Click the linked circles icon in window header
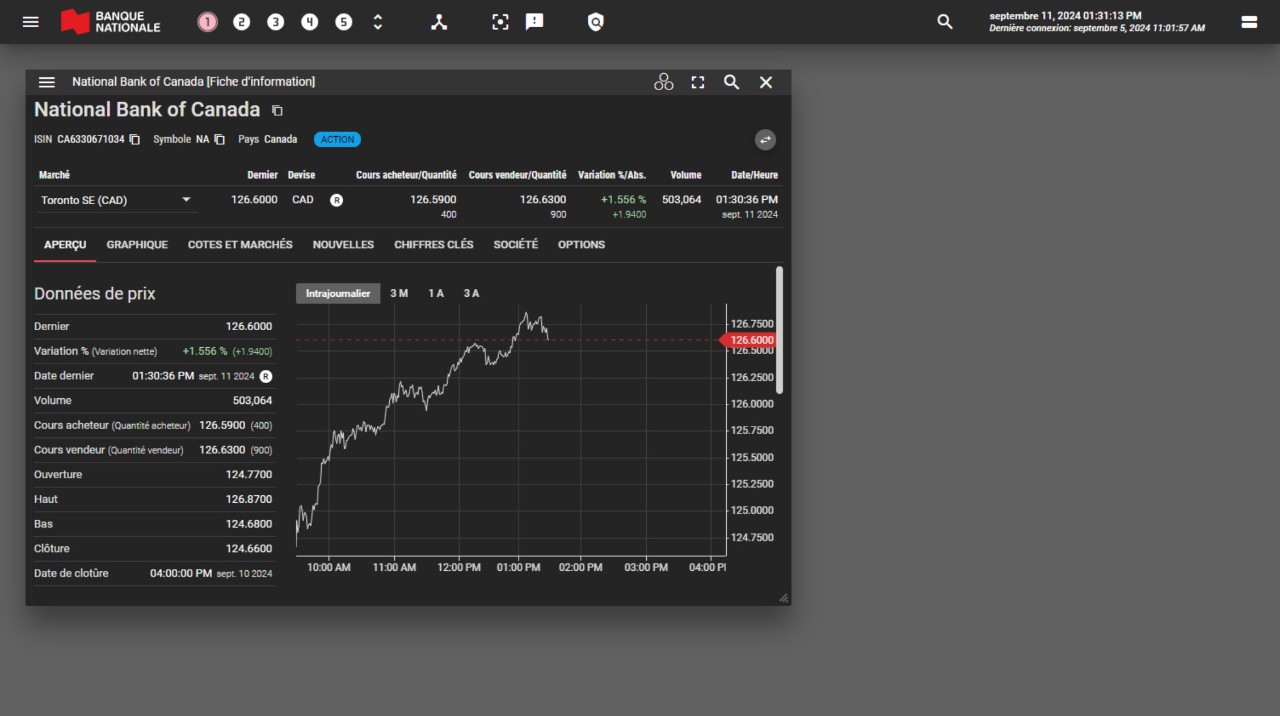The width and height of the screenshot is (1280, 716). click(663, 82)
